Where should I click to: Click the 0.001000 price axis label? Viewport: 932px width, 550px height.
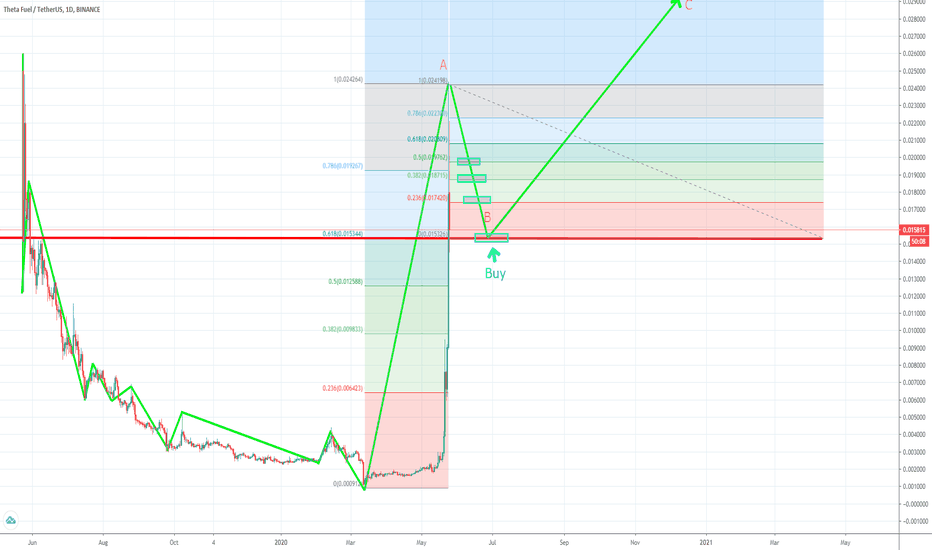[x=914, y=486]
